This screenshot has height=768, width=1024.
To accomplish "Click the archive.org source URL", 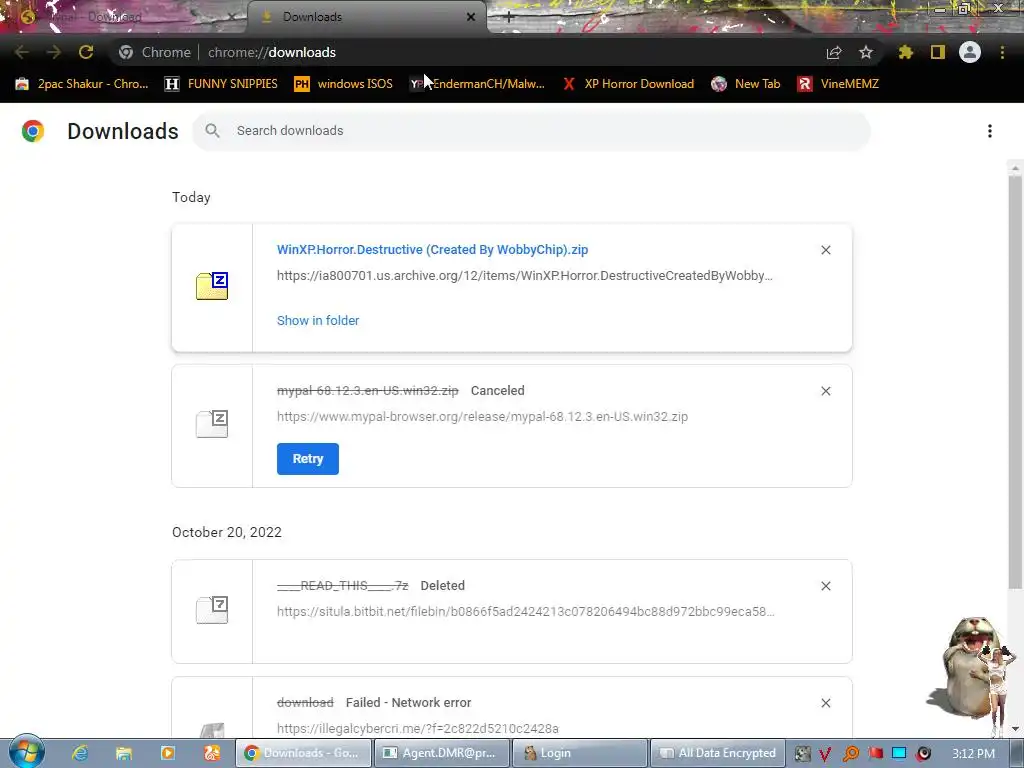I will coord(524,276).
